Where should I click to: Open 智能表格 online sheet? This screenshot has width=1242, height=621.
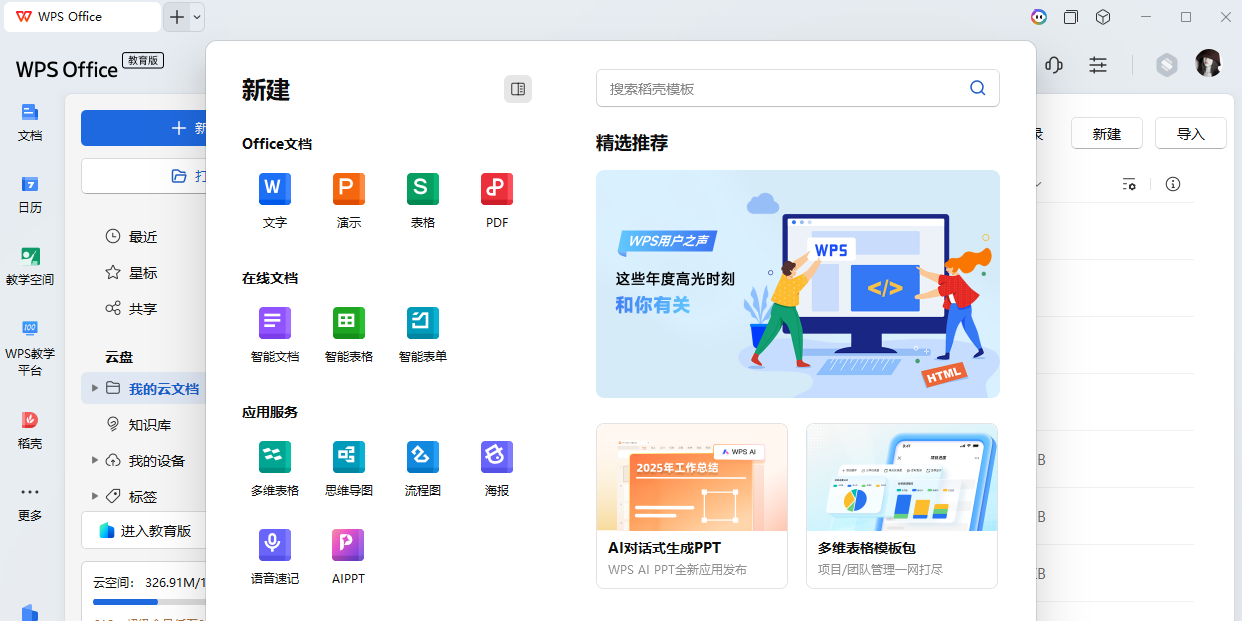point(349,335)
